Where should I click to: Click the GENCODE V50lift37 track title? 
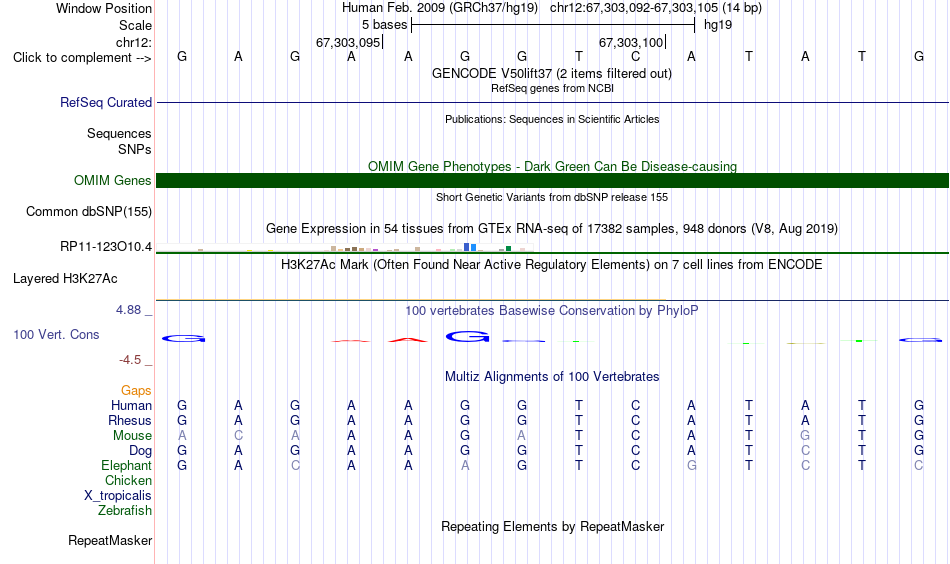[551, 73]
